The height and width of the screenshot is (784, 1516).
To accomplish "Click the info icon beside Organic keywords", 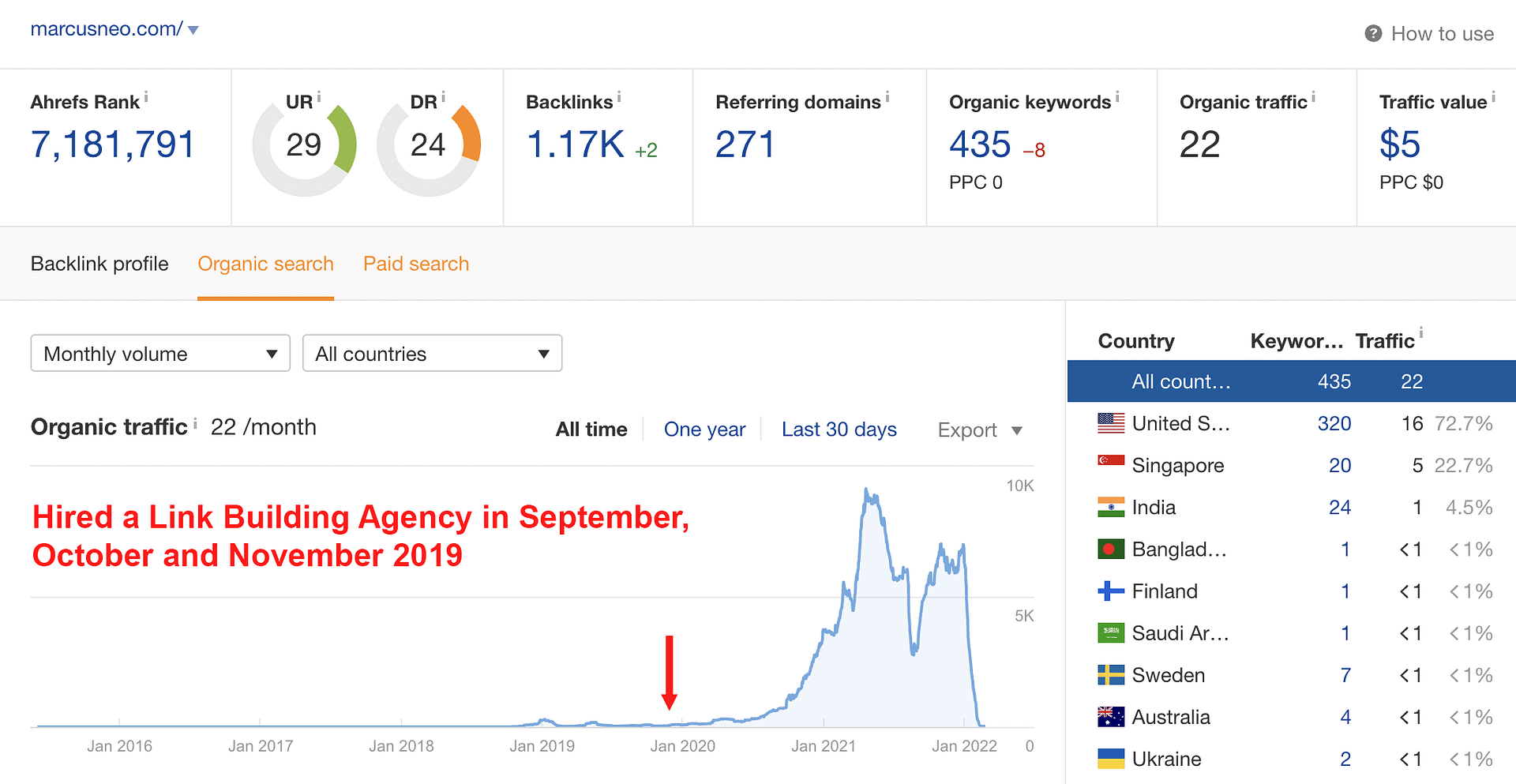I will point(1117,97).
